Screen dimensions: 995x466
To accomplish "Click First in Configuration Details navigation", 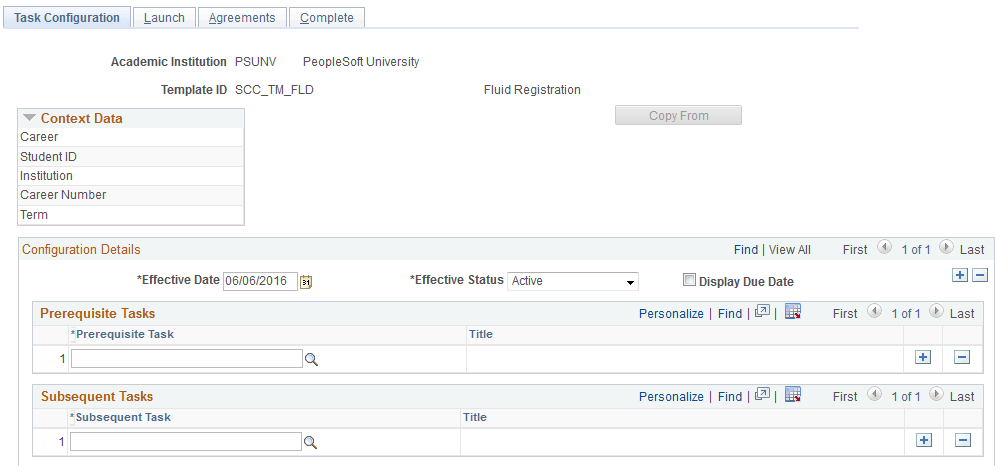I will 855,250.
